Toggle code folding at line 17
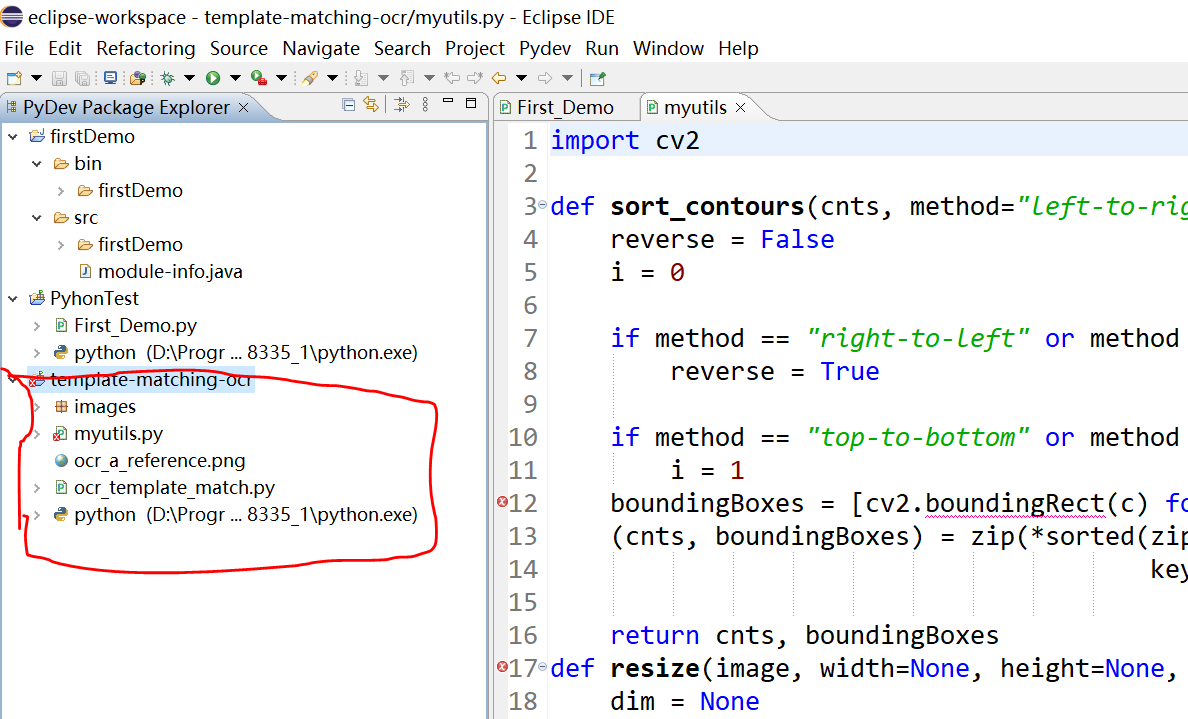This screenshot has height=719, width=1188. pos(542,667)
